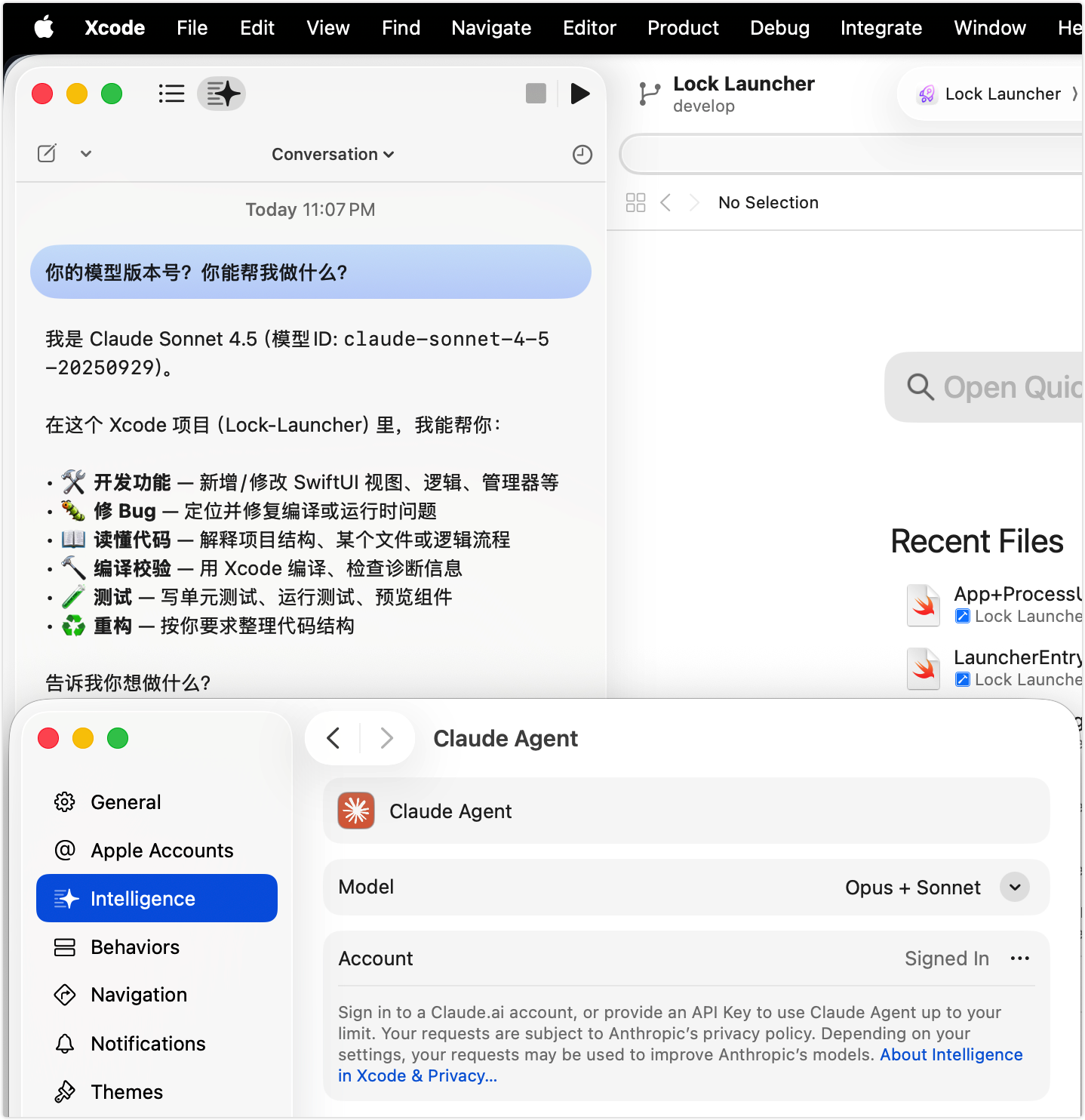The image size is (1085, 1120).
Task: Click the Signed In account status
Action: (947, 958)
